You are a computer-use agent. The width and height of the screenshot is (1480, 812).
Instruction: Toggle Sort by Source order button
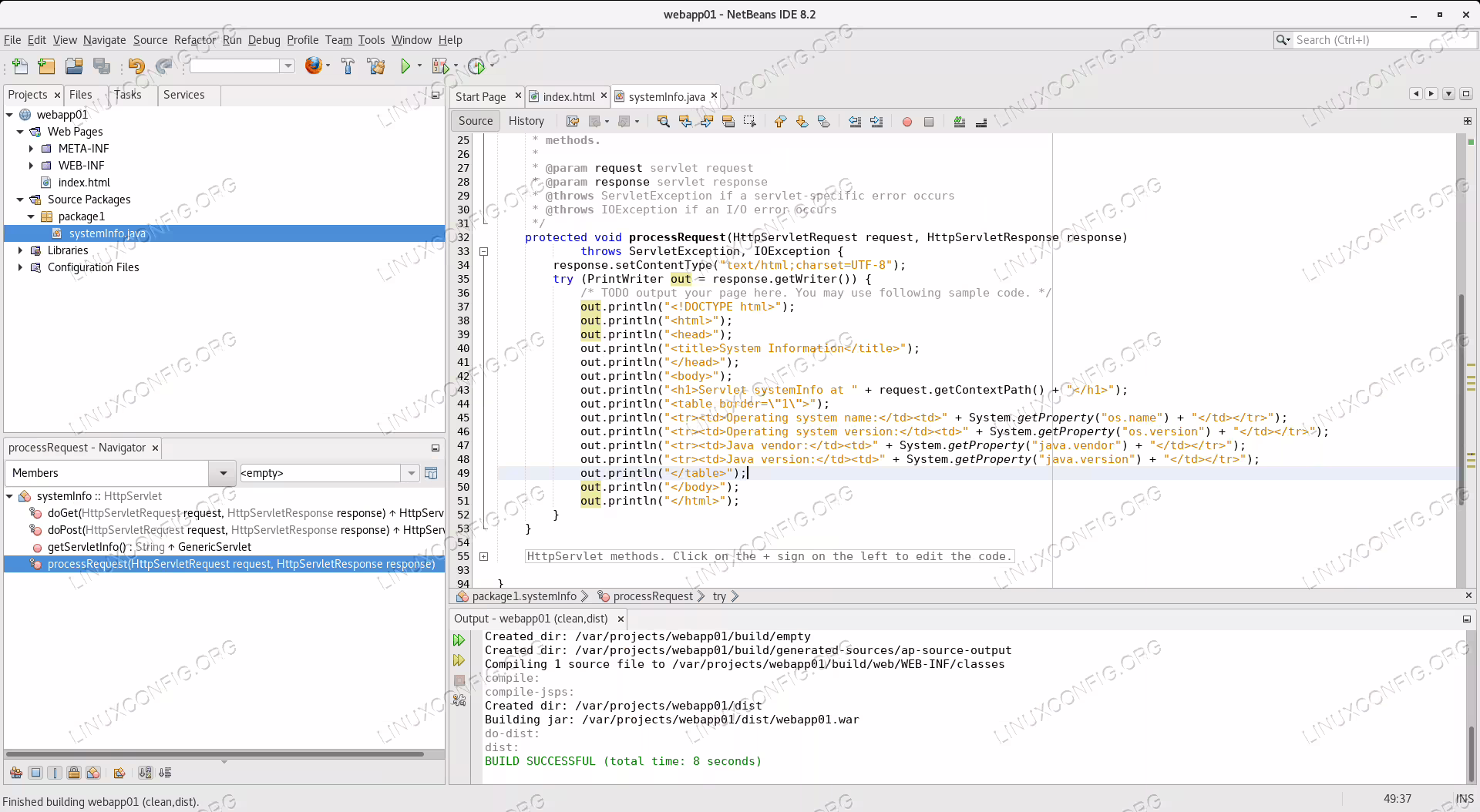point(165,773)
